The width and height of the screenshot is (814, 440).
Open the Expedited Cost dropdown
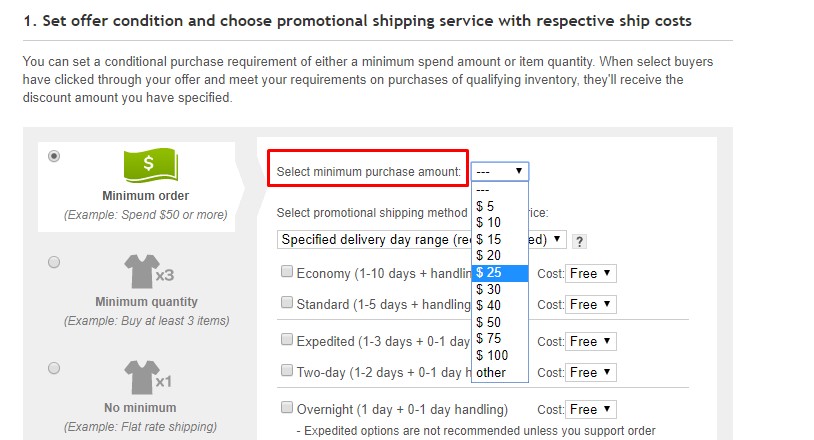point(590,341)
